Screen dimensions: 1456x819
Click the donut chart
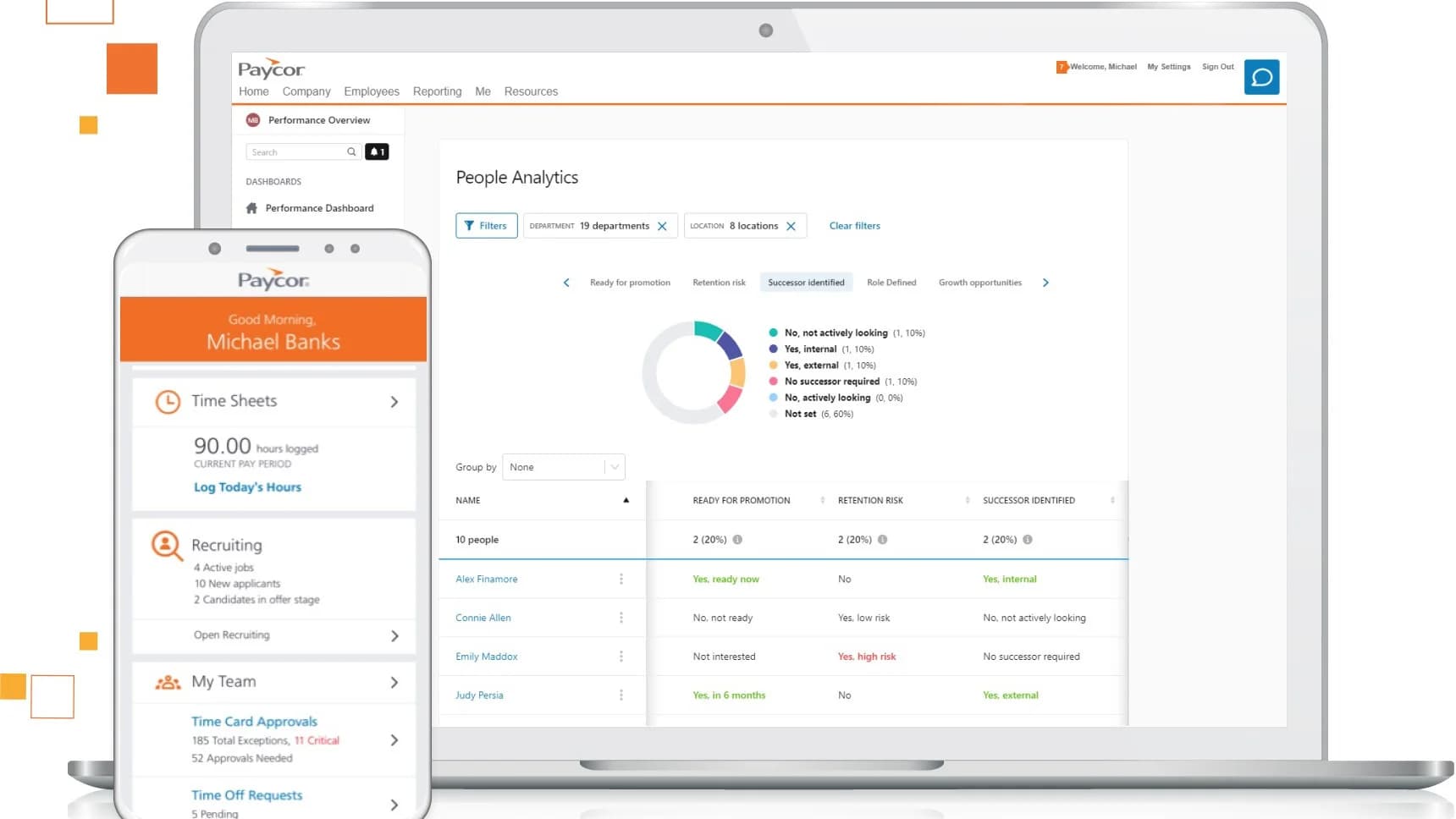point(693,372)
